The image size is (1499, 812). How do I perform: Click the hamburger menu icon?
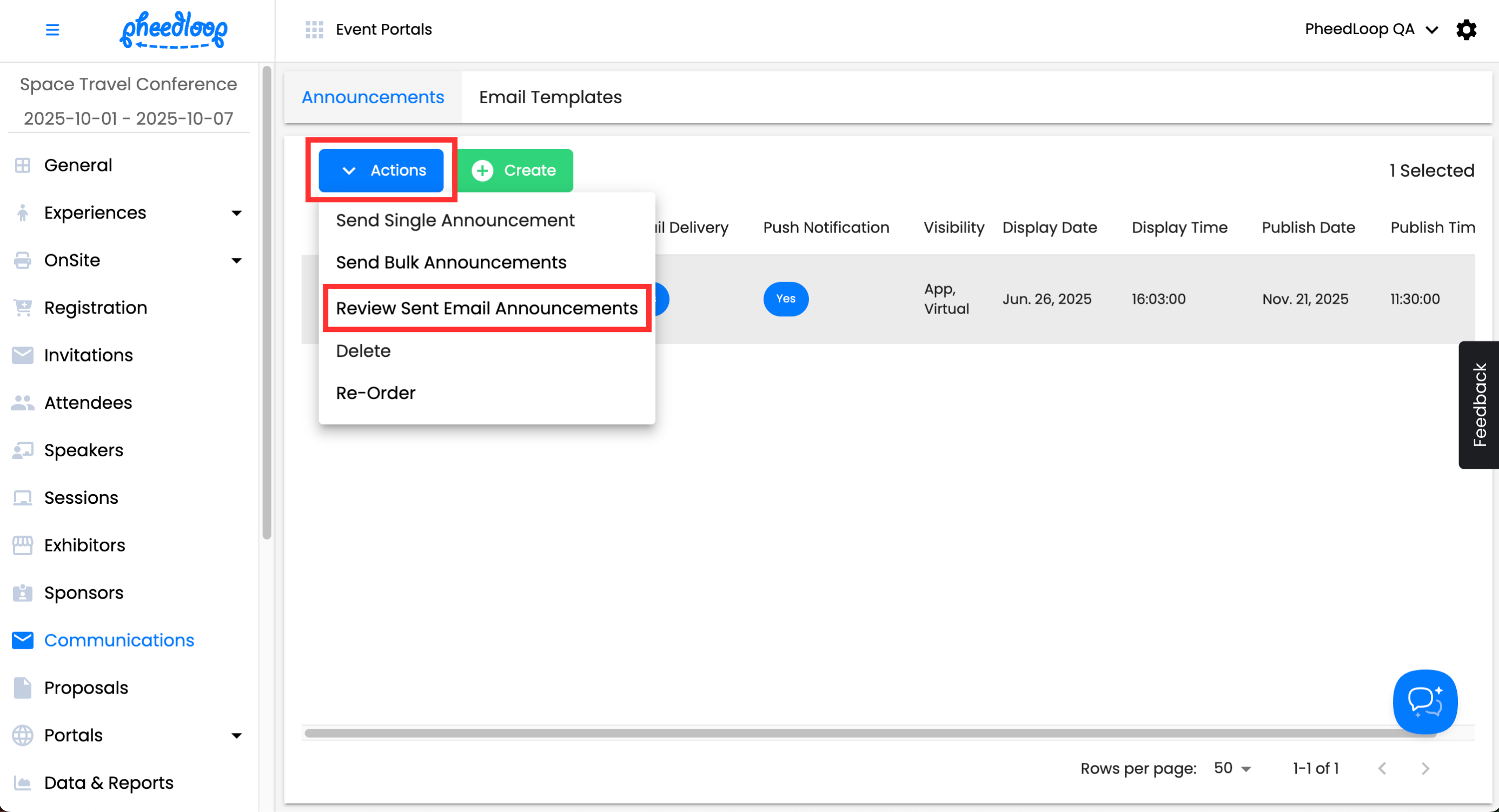[x=52, y=30]
